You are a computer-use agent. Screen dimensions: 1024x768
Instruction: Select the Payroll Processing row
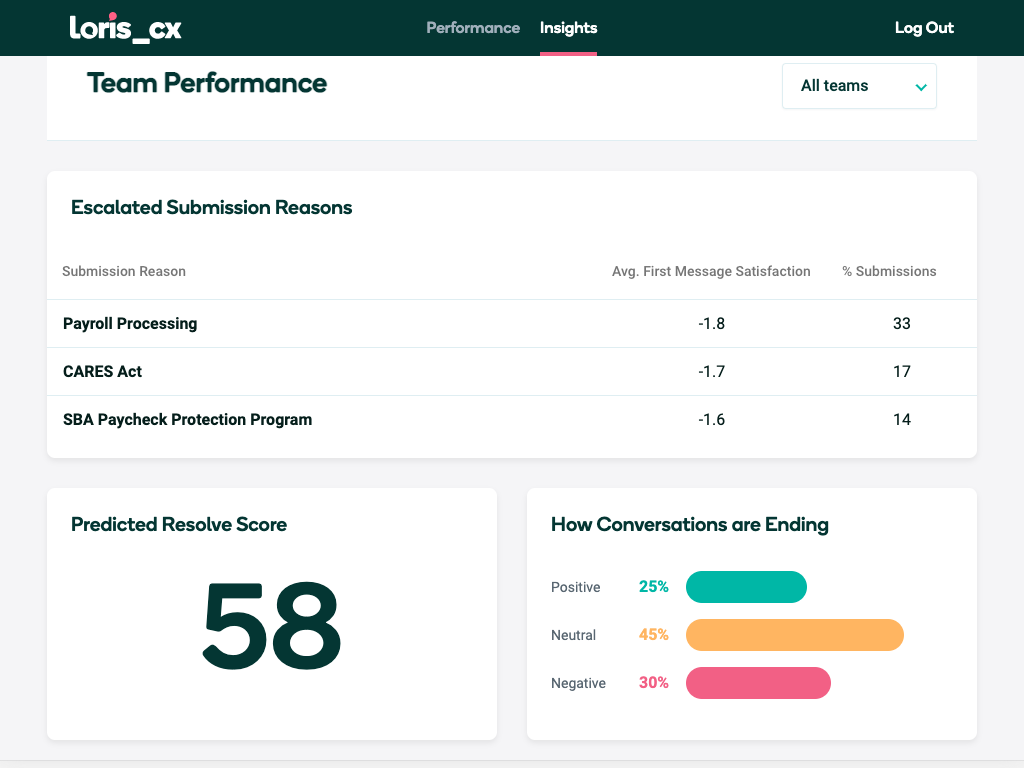(x=130, y=324)
